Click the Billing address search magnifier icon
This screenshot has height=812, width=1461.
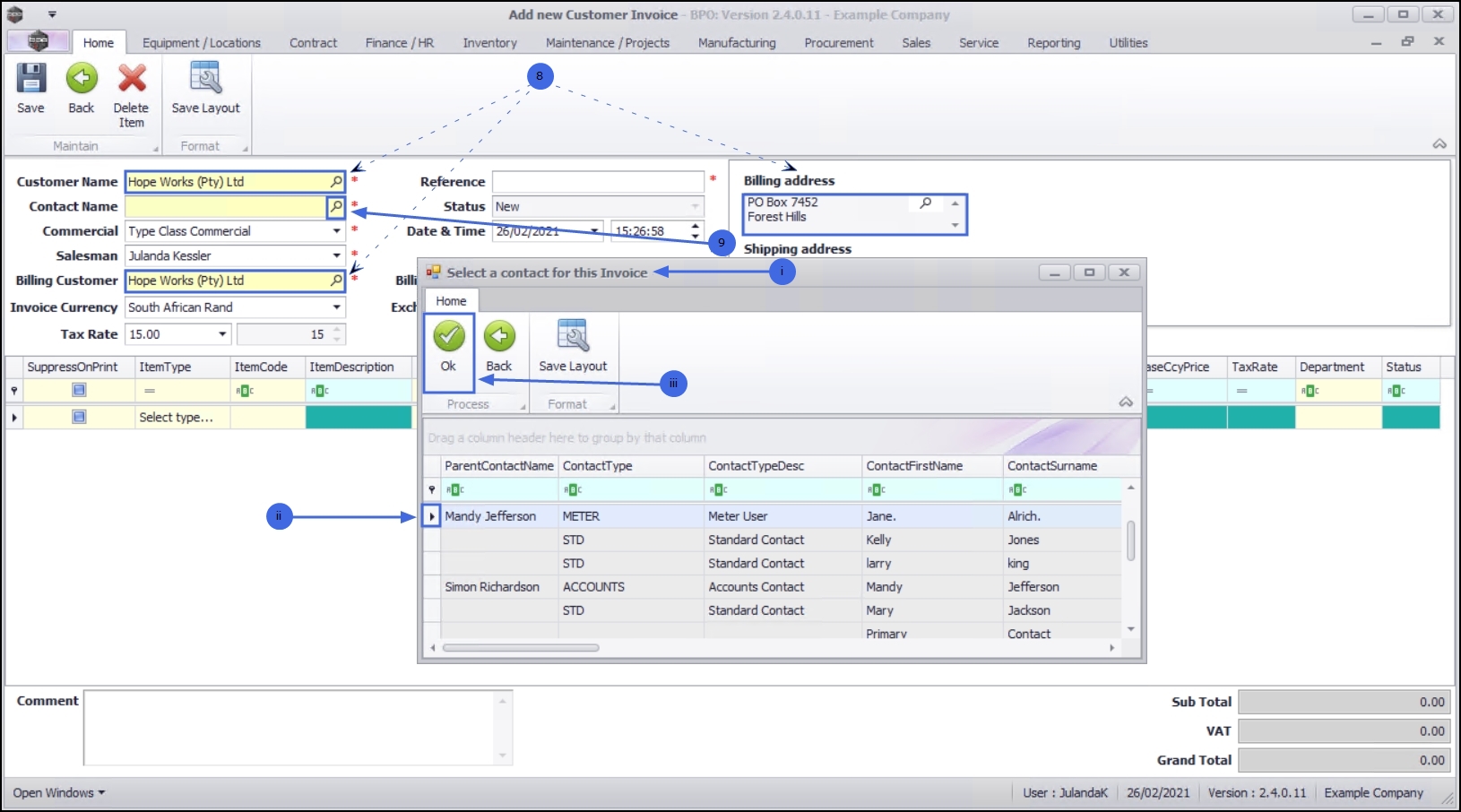coord(926,203)
